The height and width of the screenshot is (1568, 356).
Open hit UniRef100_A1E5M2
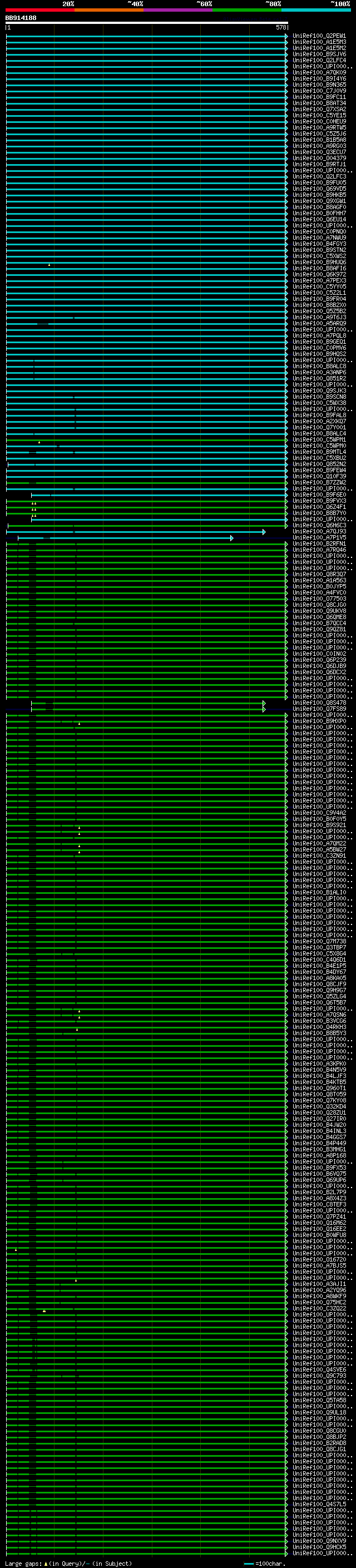click(319, 48)
